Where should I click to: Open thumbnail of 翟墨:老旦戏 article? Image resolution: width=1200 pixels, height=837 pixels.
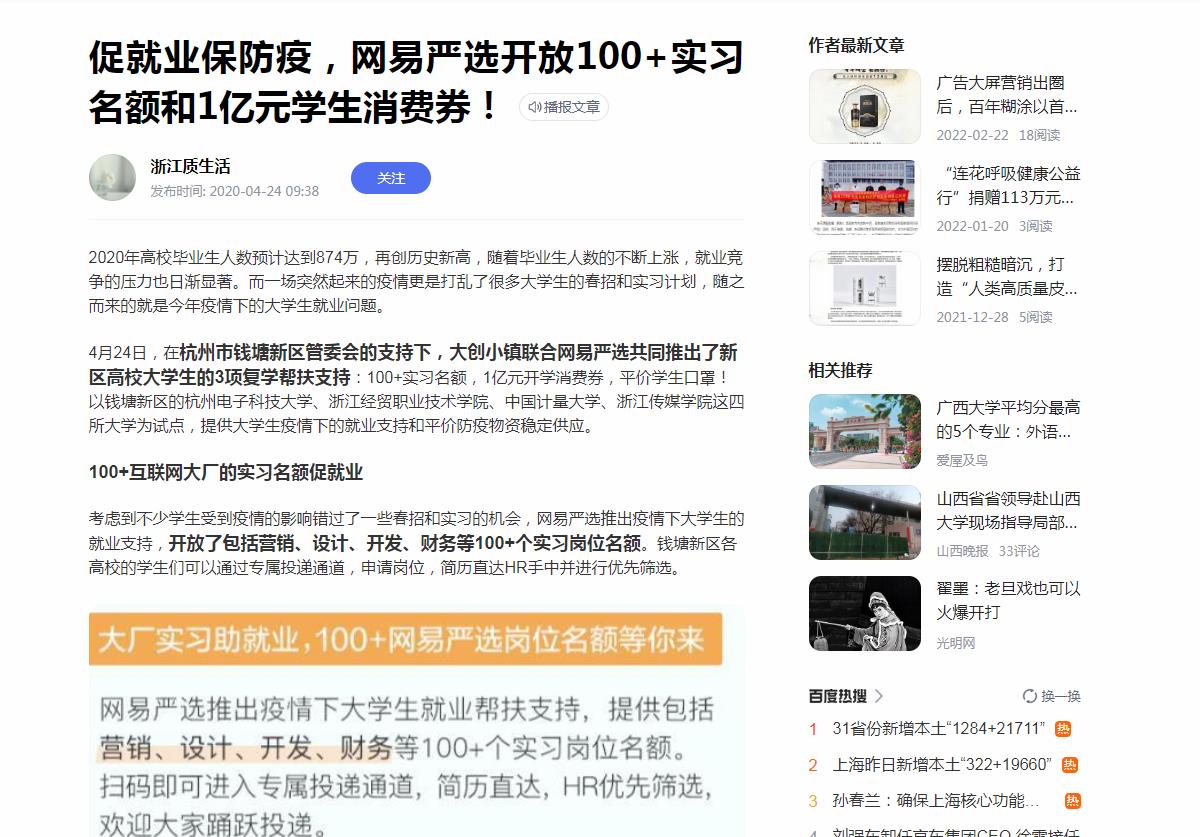tap(865, 613)
